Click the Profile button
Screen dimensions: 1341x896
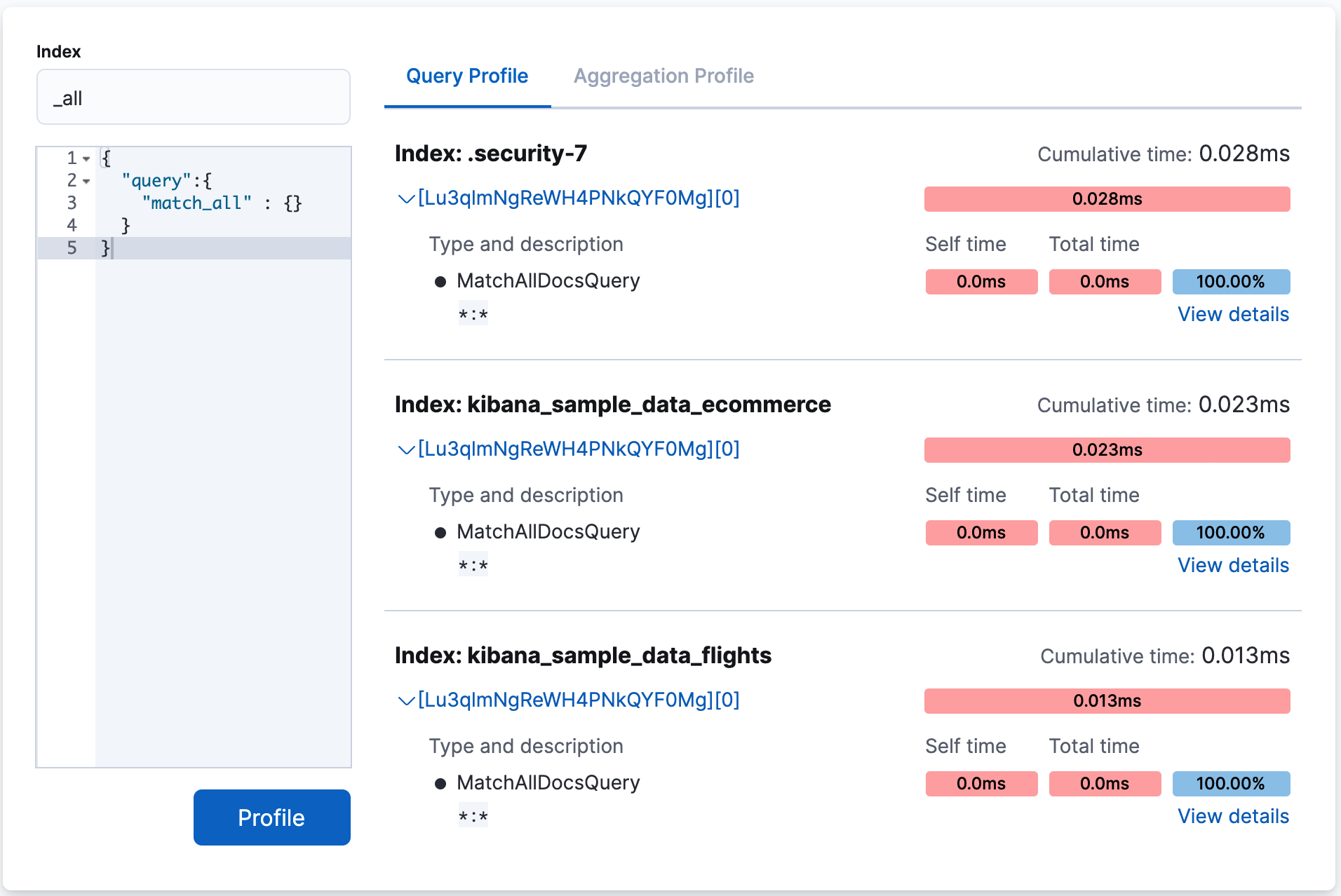(x=271, y=817)
